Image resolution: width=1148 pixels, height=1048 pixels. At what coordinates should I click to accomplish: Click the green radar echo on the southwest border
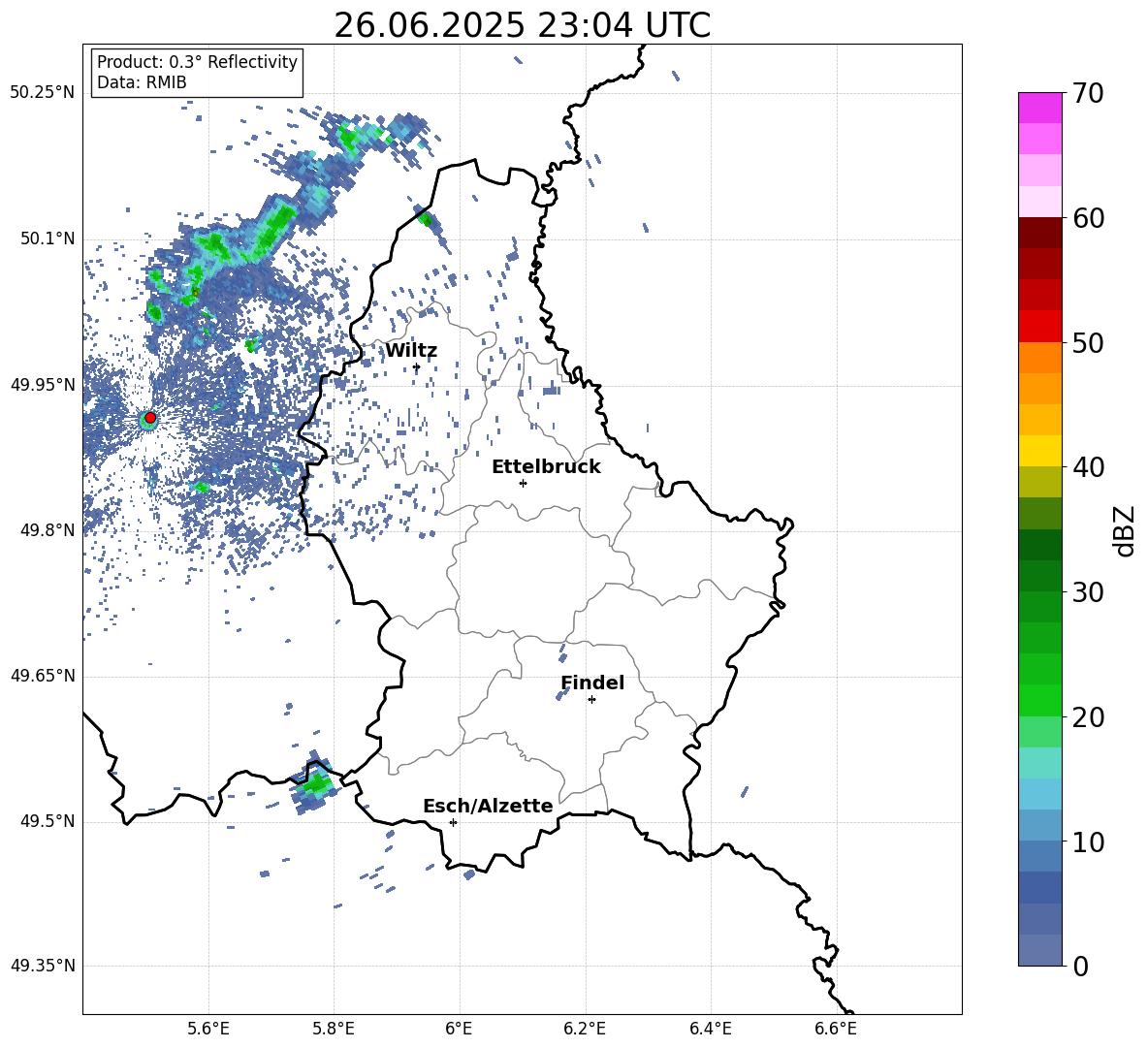[316, 785]
